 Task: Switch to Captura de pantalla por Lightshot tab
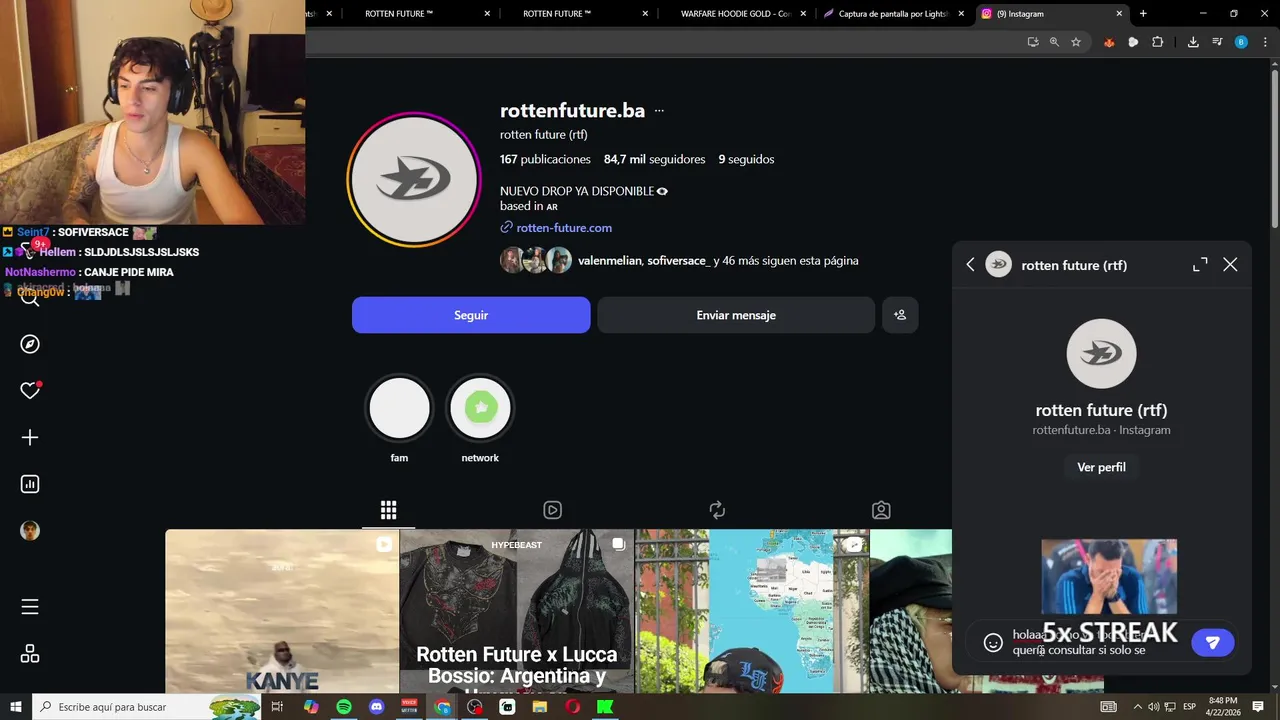pos(895,14)
